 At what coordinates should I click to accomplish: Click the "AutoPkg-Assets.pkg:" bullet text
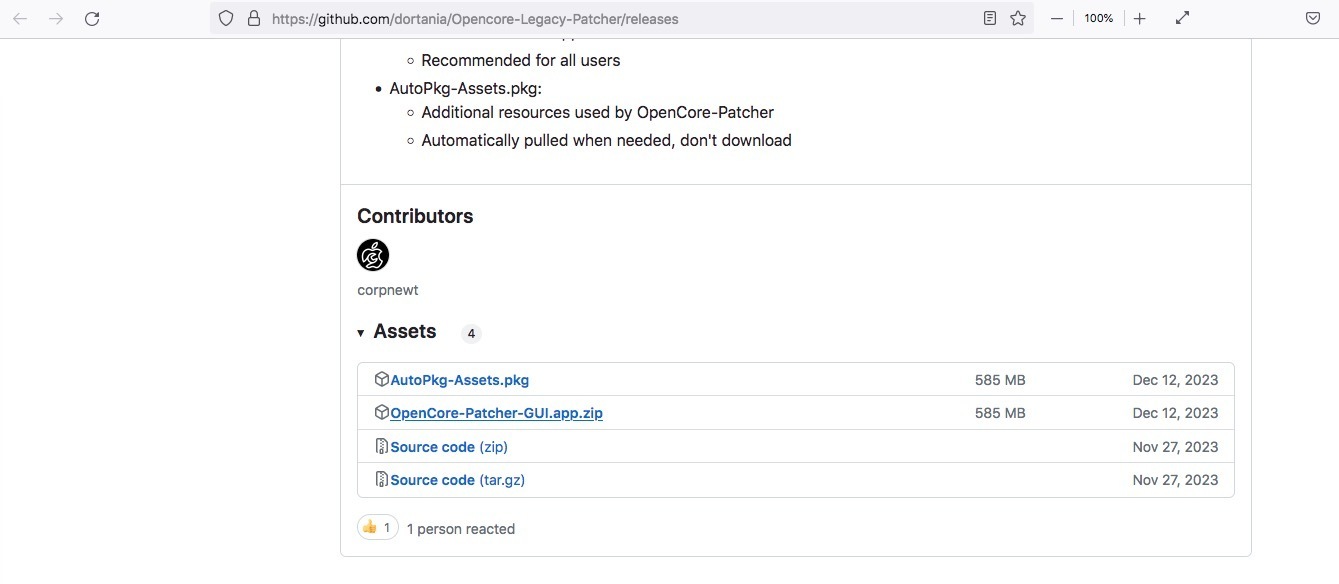click(466, 88)
